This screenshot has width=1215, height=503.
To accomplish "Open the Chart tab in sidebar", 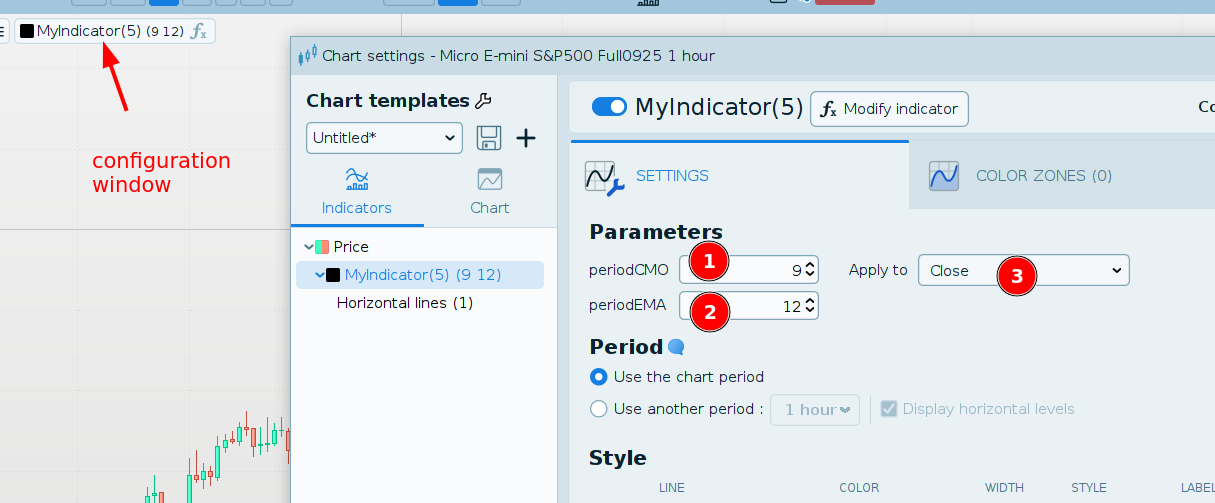I will [489, 191].
